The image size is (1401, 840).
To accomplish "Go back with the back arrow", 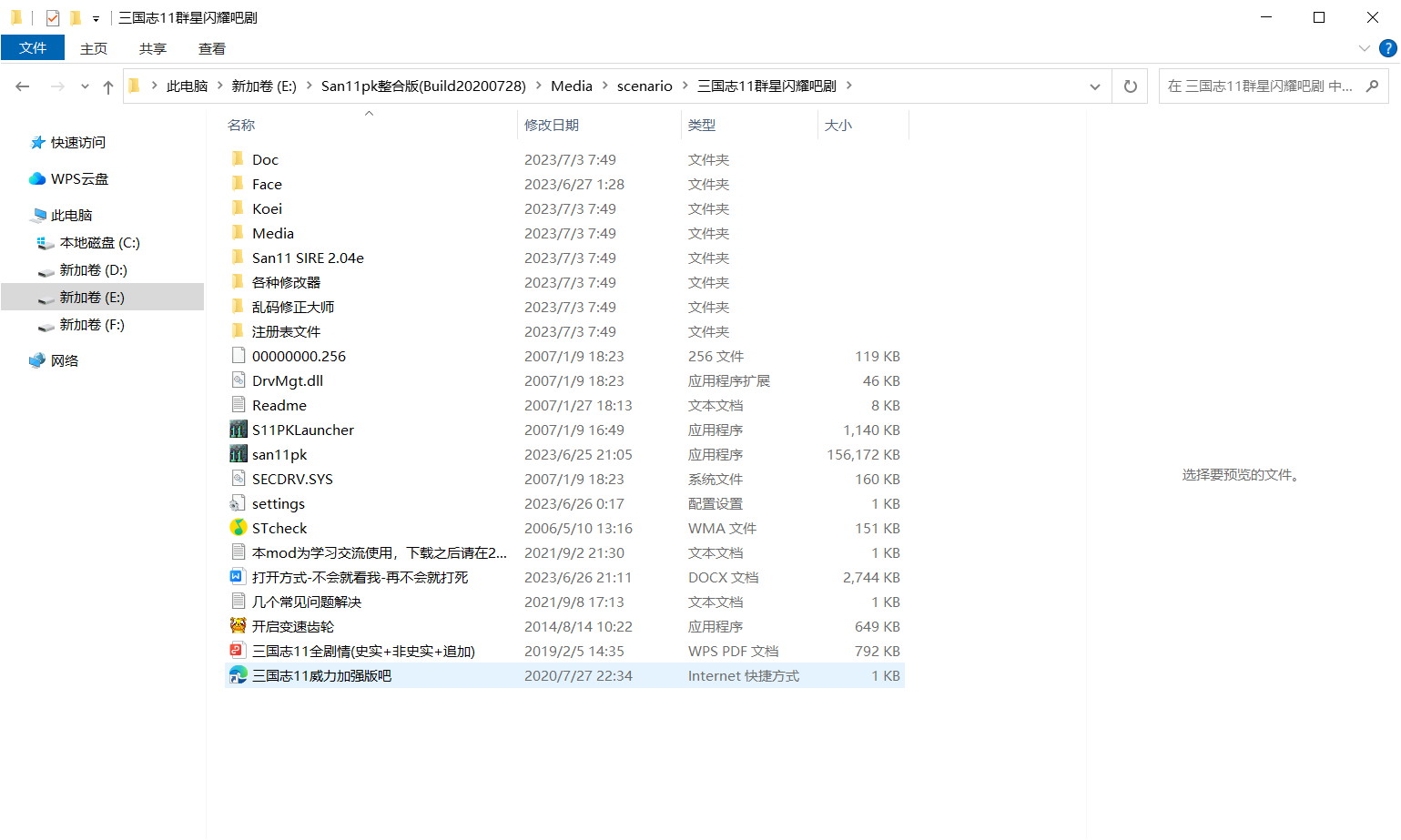I will tap(23, 86).
